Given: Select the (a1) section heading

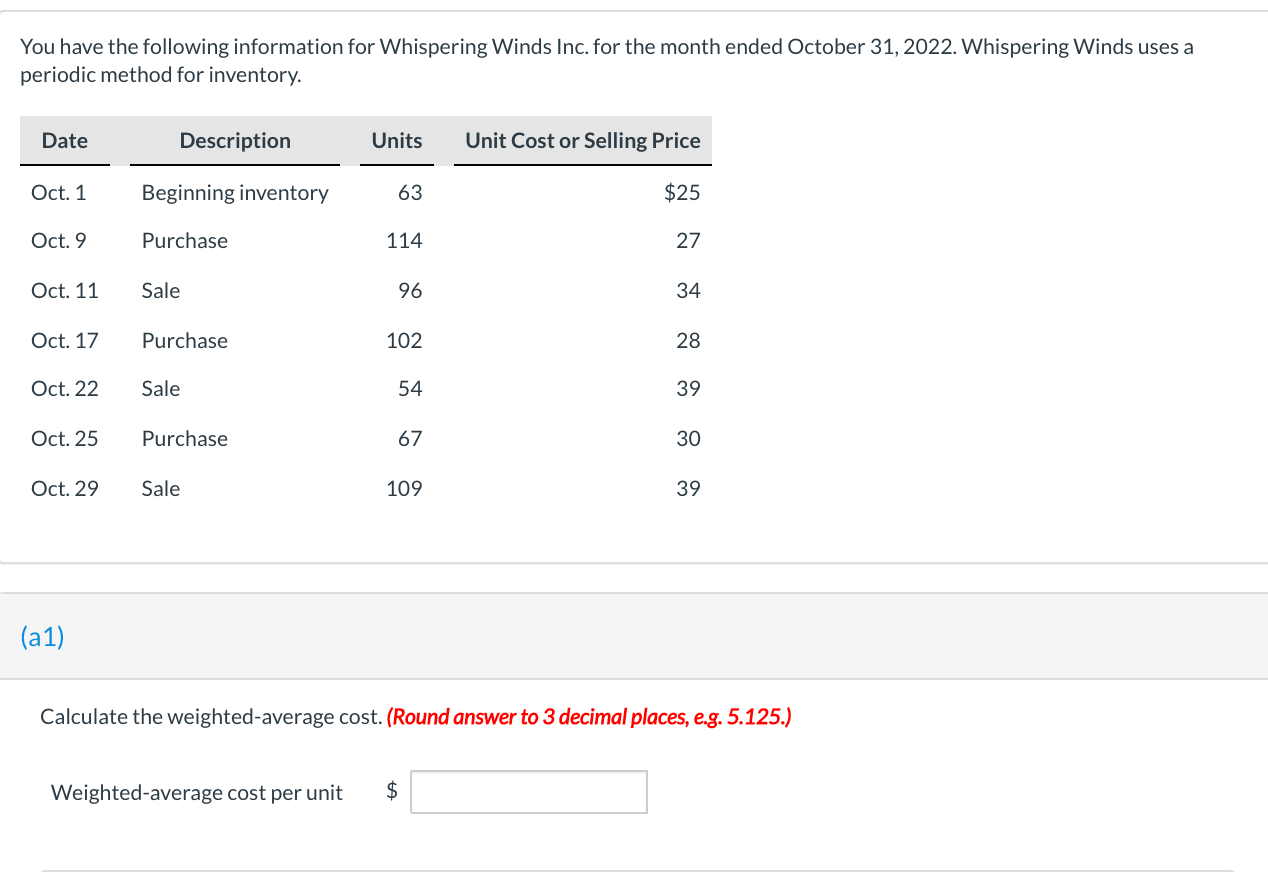Looking at the screenshot, I should [41, 636].
